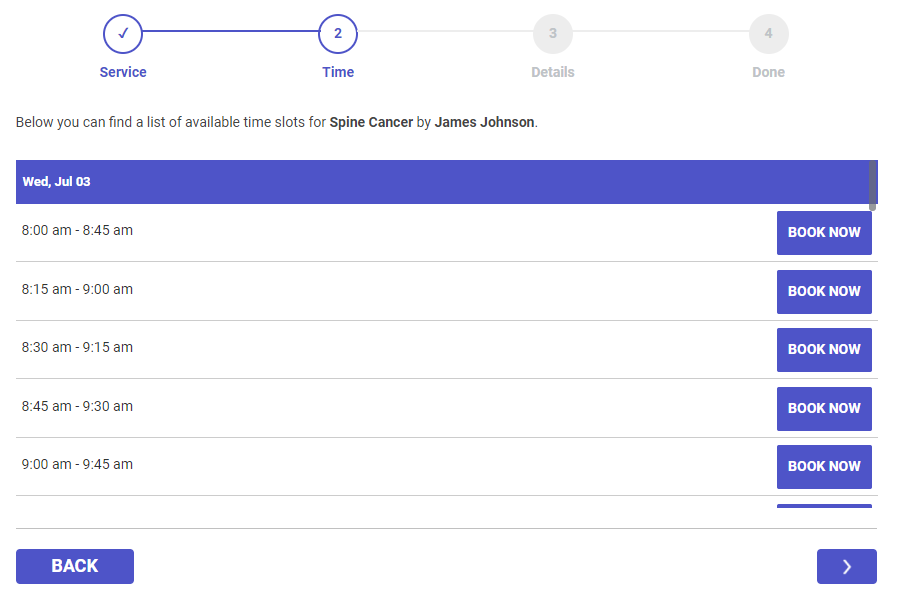
Task: Click the Wed, Jul 03 date header
Action: coord(56,182)
